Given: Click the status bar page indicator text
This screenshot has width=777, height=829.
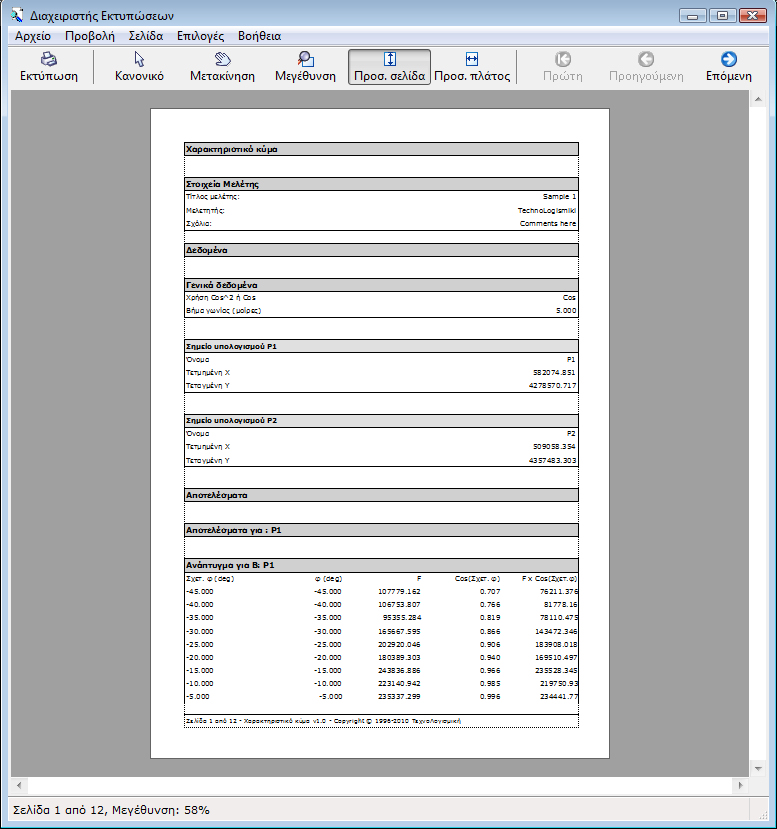Looking at the screenshot, I should point(110,810).
